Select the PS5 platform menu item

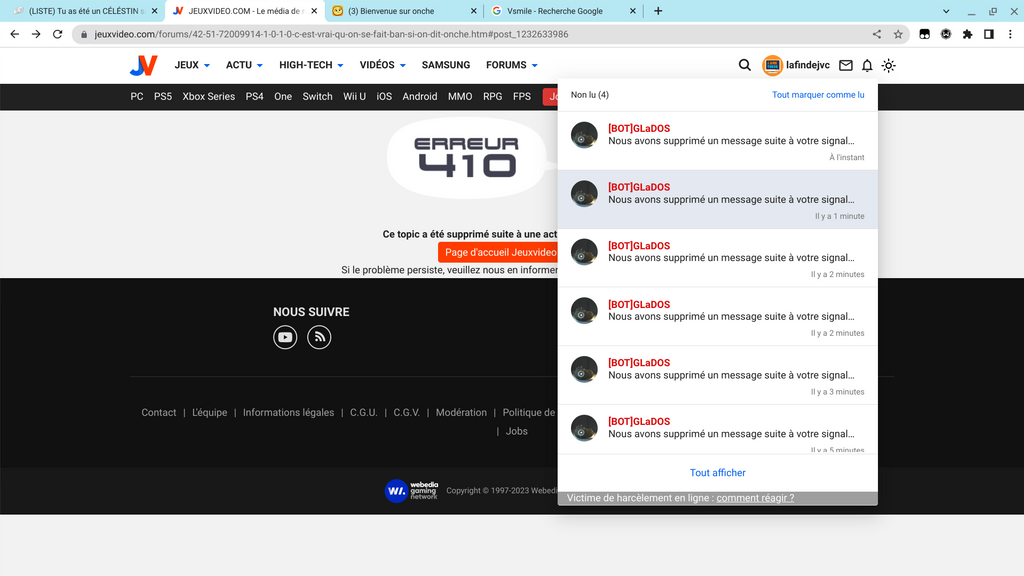(x=163, y=96)
